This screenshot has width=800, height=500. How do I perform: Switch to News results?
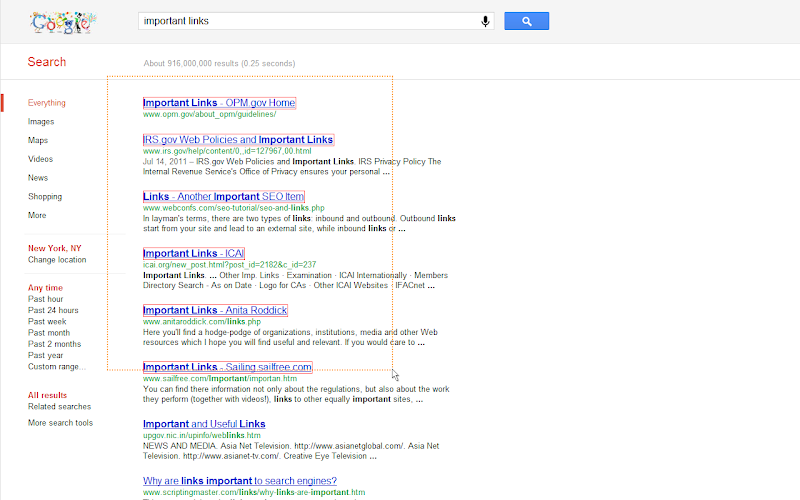[x=38, y=178]
